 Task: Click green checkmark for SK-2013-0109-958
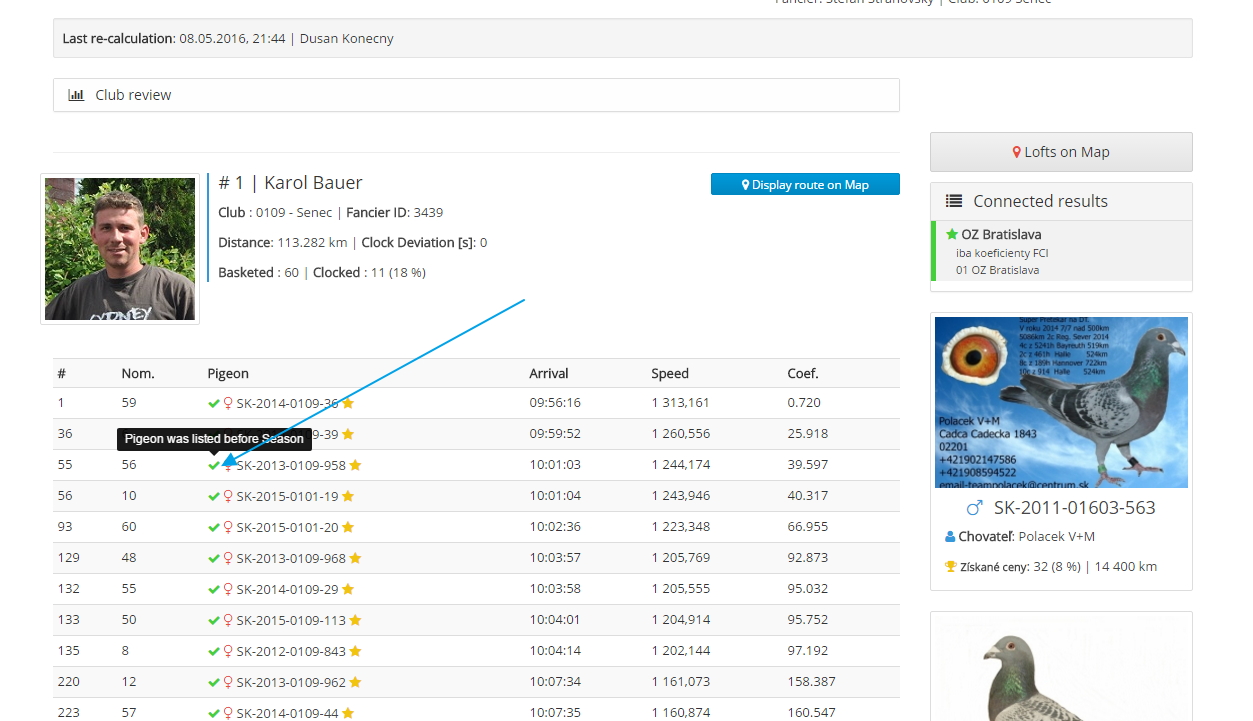pyautogui.click(x=213, y=465)
